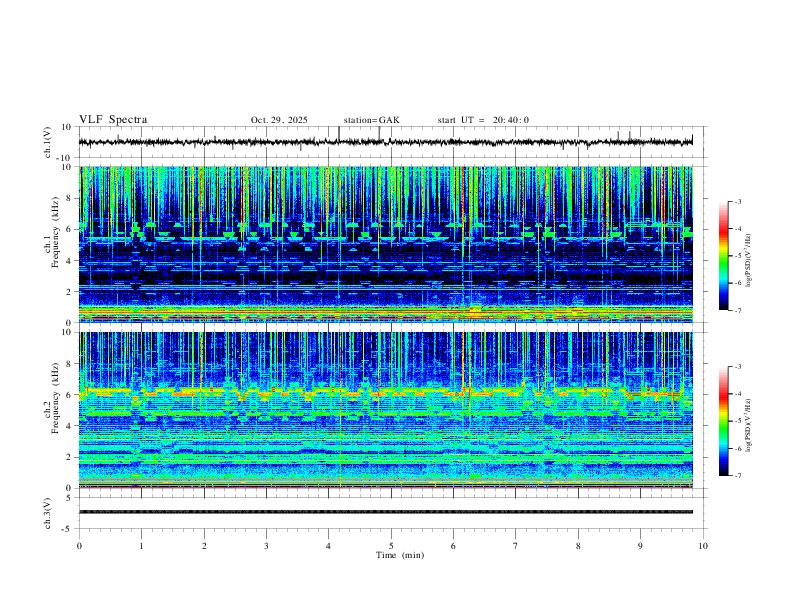The height and width of the screenshot is (612, 792).
Task: Click the "10" minute tick on time axis
Action: click(x=703, y=546)
